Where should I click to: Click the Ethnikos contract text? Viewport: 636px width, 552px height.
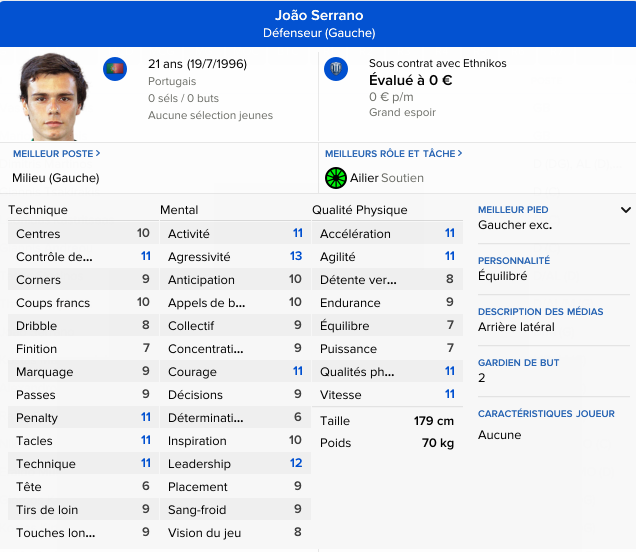437,64
